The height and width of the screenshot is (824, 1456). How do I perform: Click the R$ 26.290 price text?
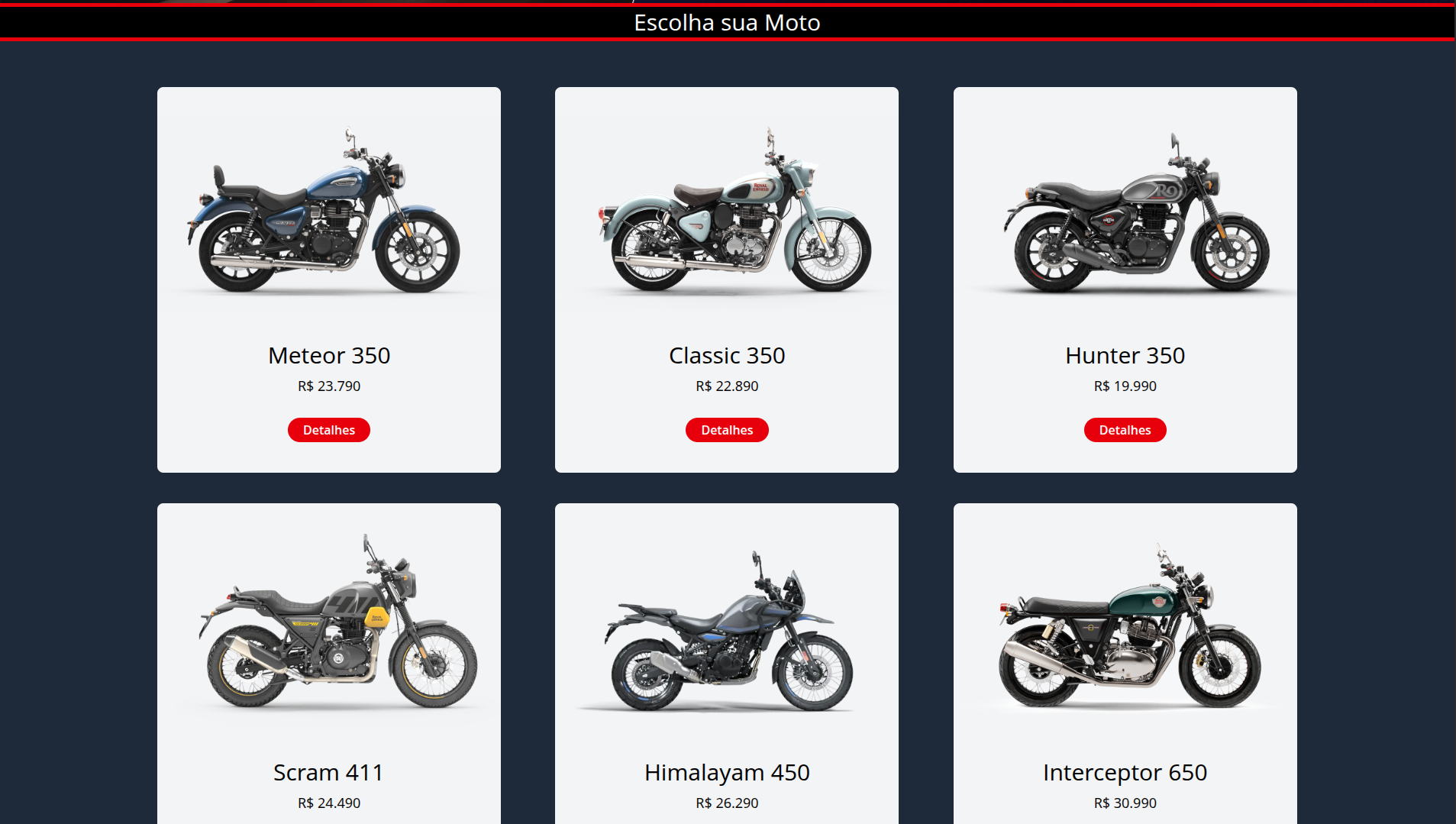coord(727,803)
